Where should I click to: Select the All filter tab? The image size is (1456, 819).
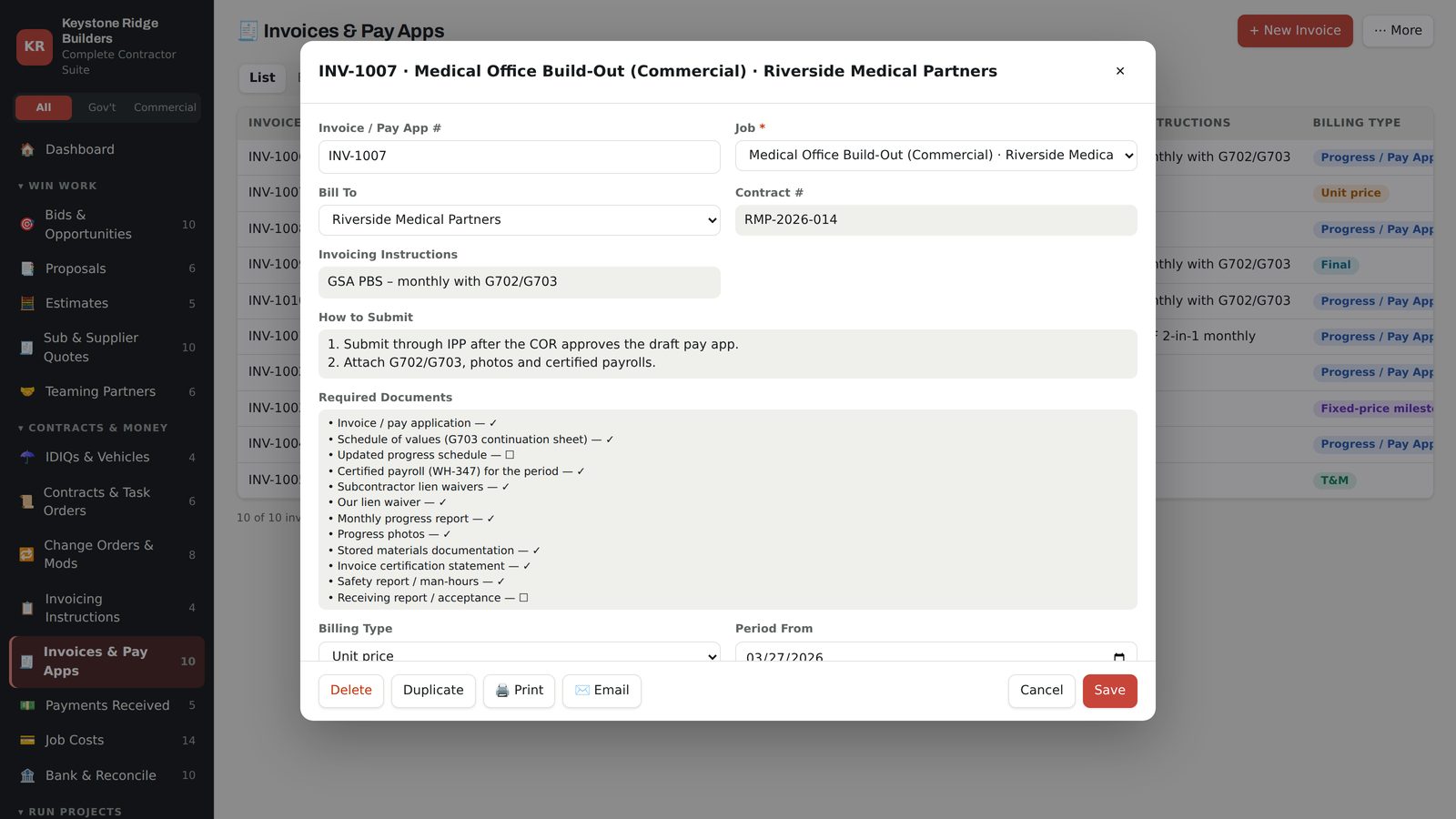click(44, 107)
